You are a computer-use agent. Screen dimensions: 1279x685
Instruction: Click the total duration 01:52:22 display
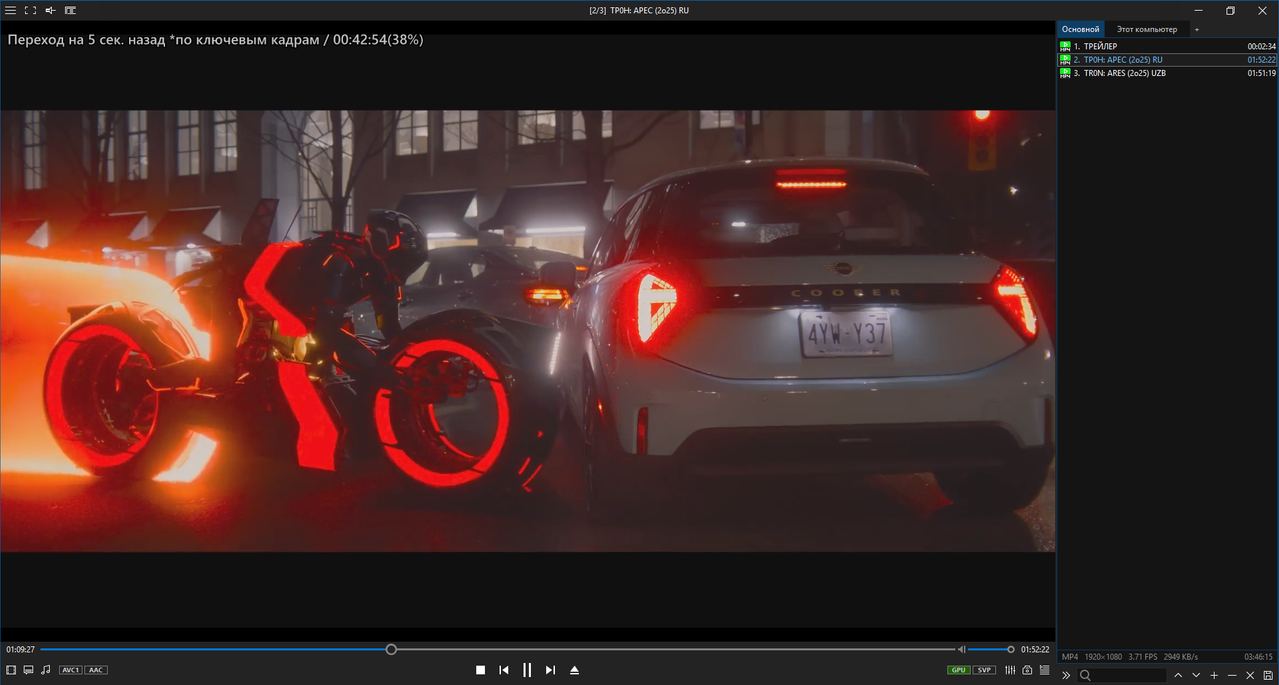[1035, 650]
